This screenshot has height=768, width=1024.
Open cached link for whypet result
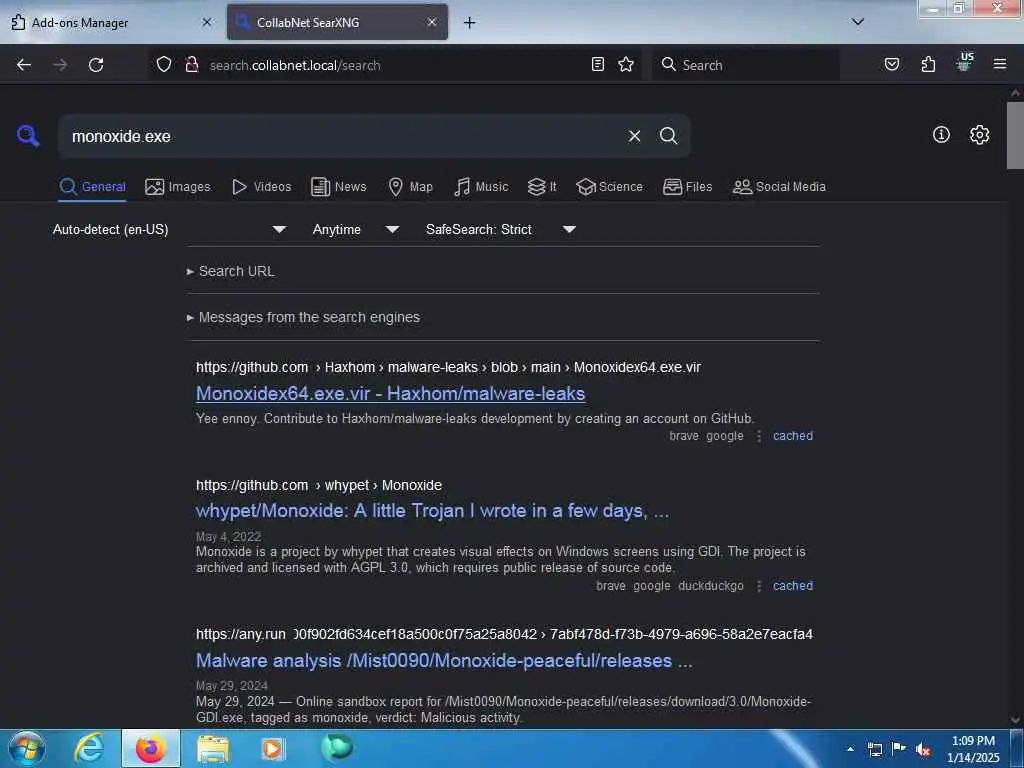pyautogui.click(x=793, y=586)
